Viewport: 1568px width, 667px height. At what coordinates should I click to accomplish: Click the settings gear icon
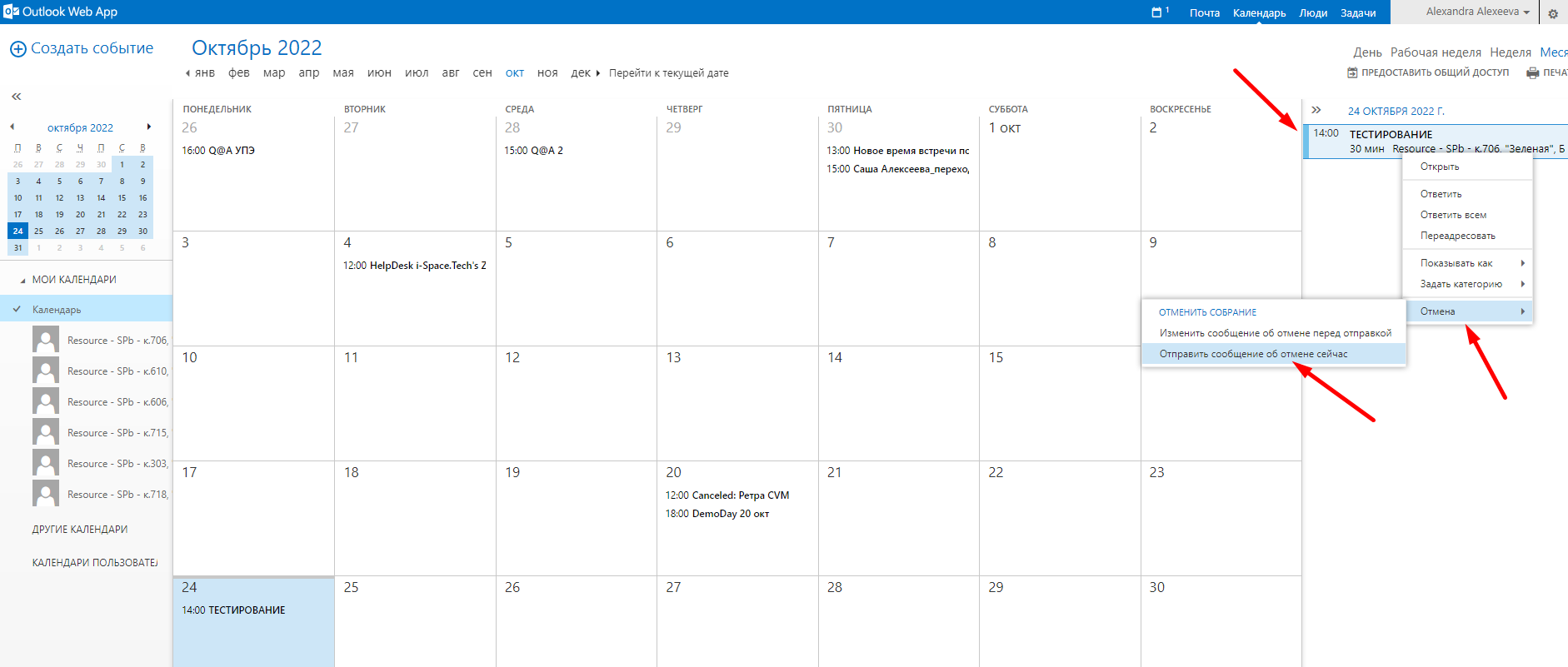pyautogui.click(x=1553, y=13)
